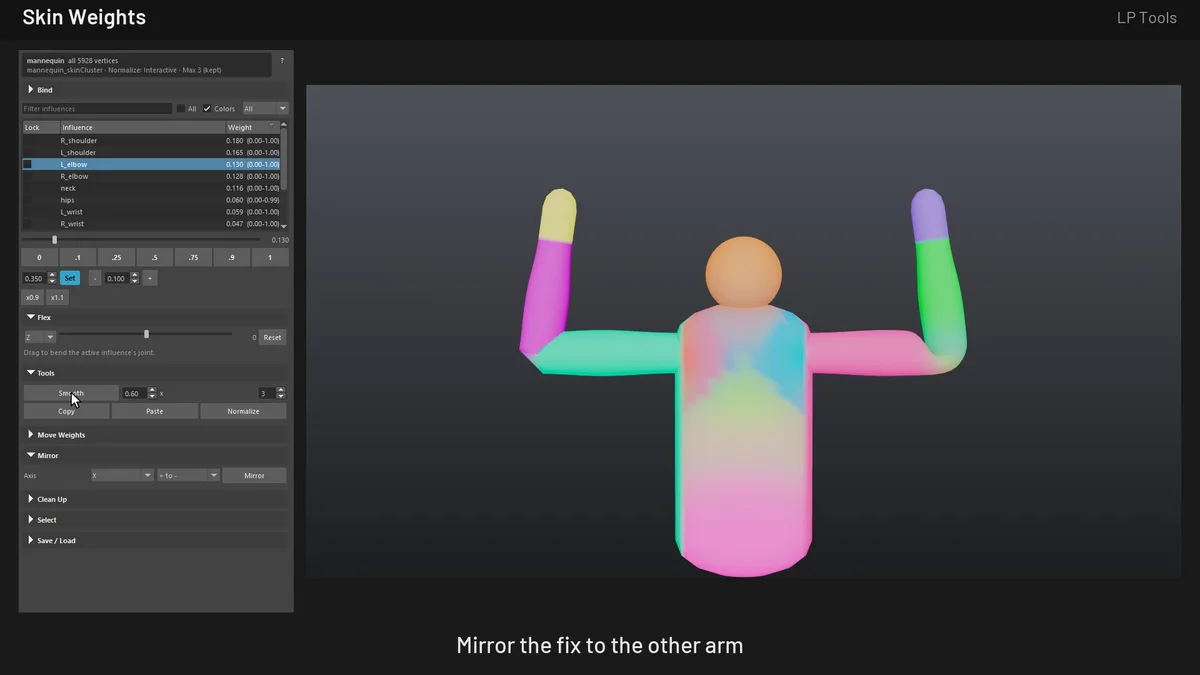Open the question mark help button
1200x675 pixels.
pyautogui.click(x=282, y=61)
